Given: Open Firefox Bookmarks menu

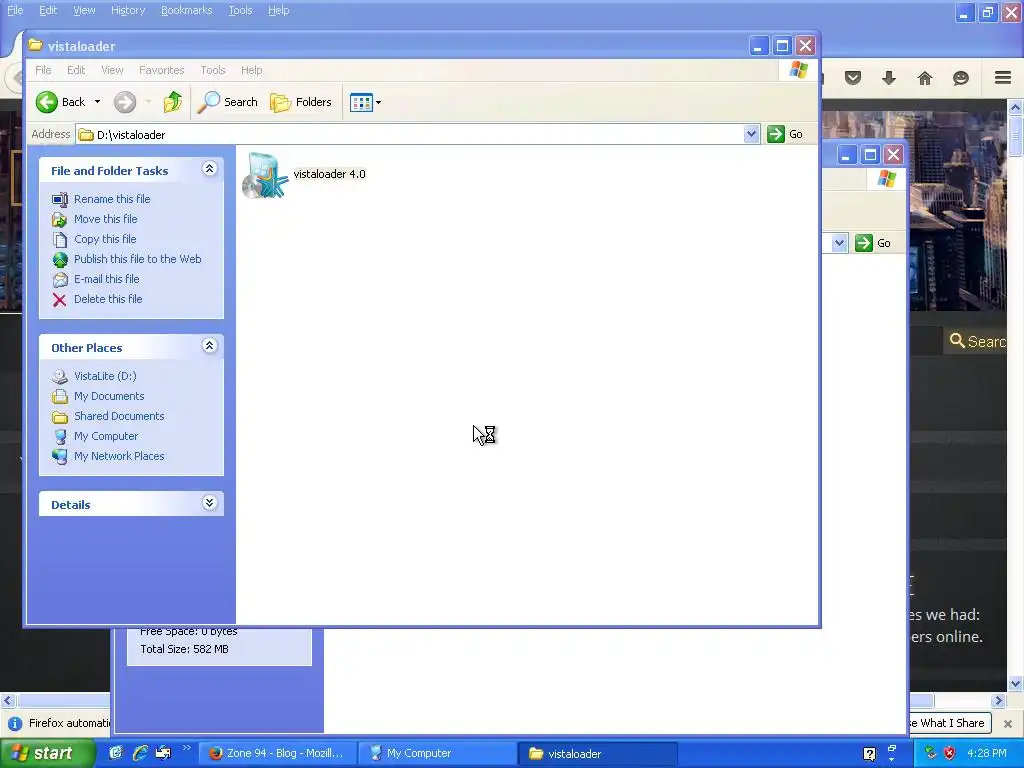Looking at the screenshot, I should point(187,10).
